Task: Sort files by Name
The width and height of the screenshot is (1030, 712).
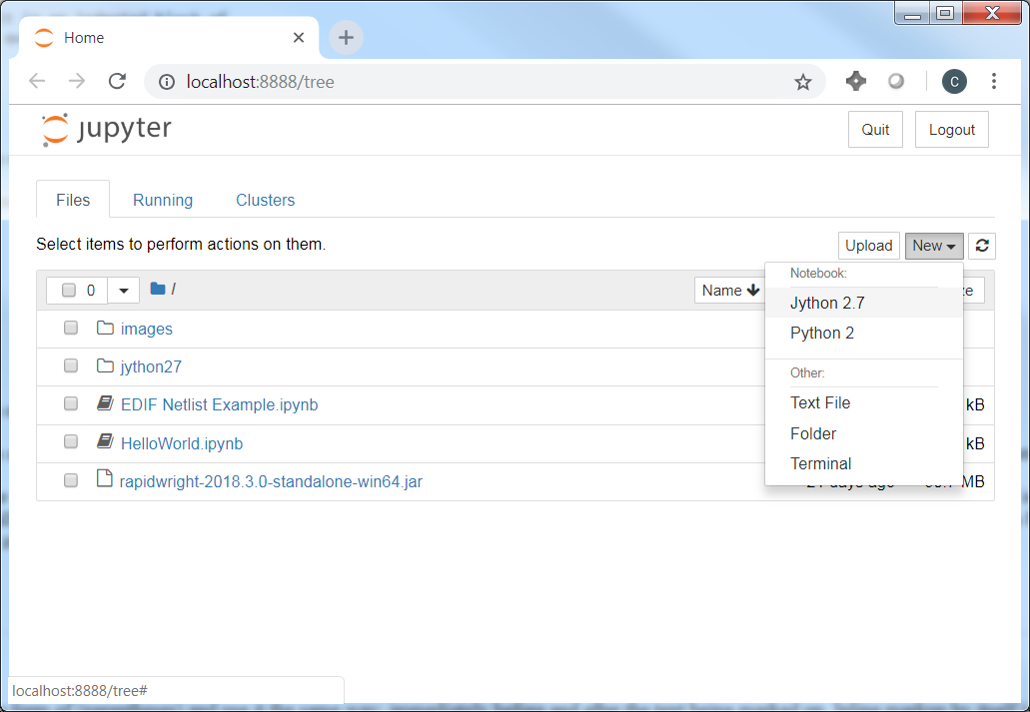Action: 730,290
